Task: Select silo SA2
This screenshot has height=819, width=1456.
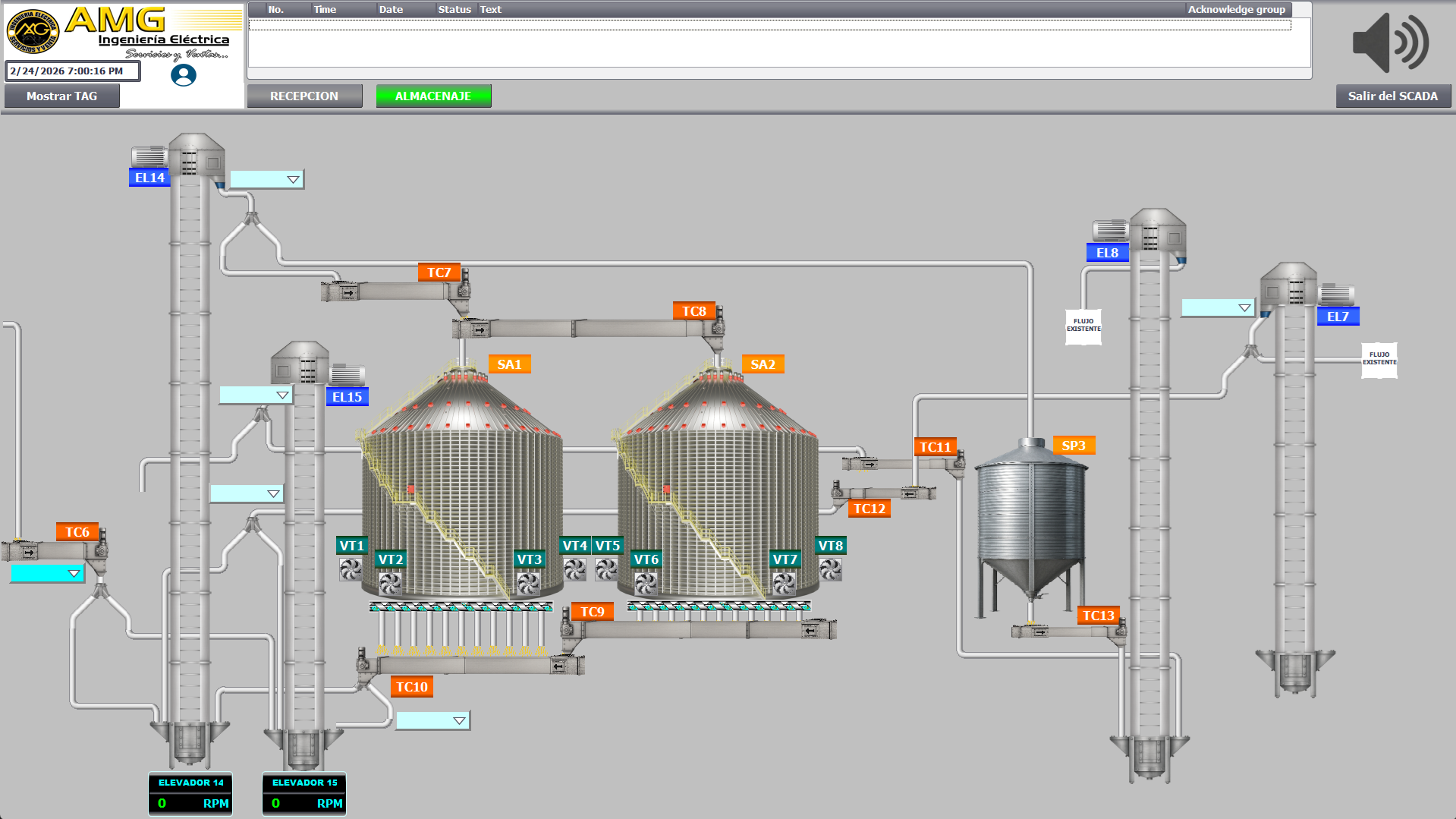Action: 763,364
